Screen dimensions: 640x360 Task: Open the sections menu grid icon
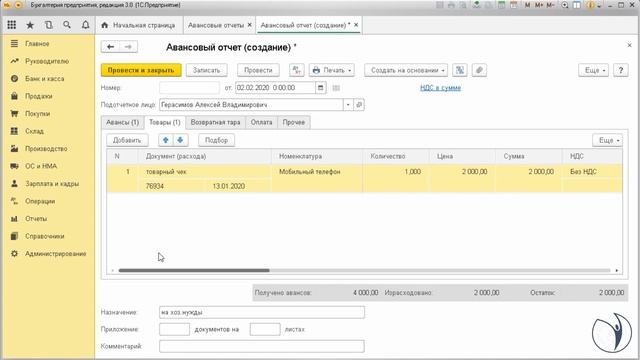(x=11, y=25)
